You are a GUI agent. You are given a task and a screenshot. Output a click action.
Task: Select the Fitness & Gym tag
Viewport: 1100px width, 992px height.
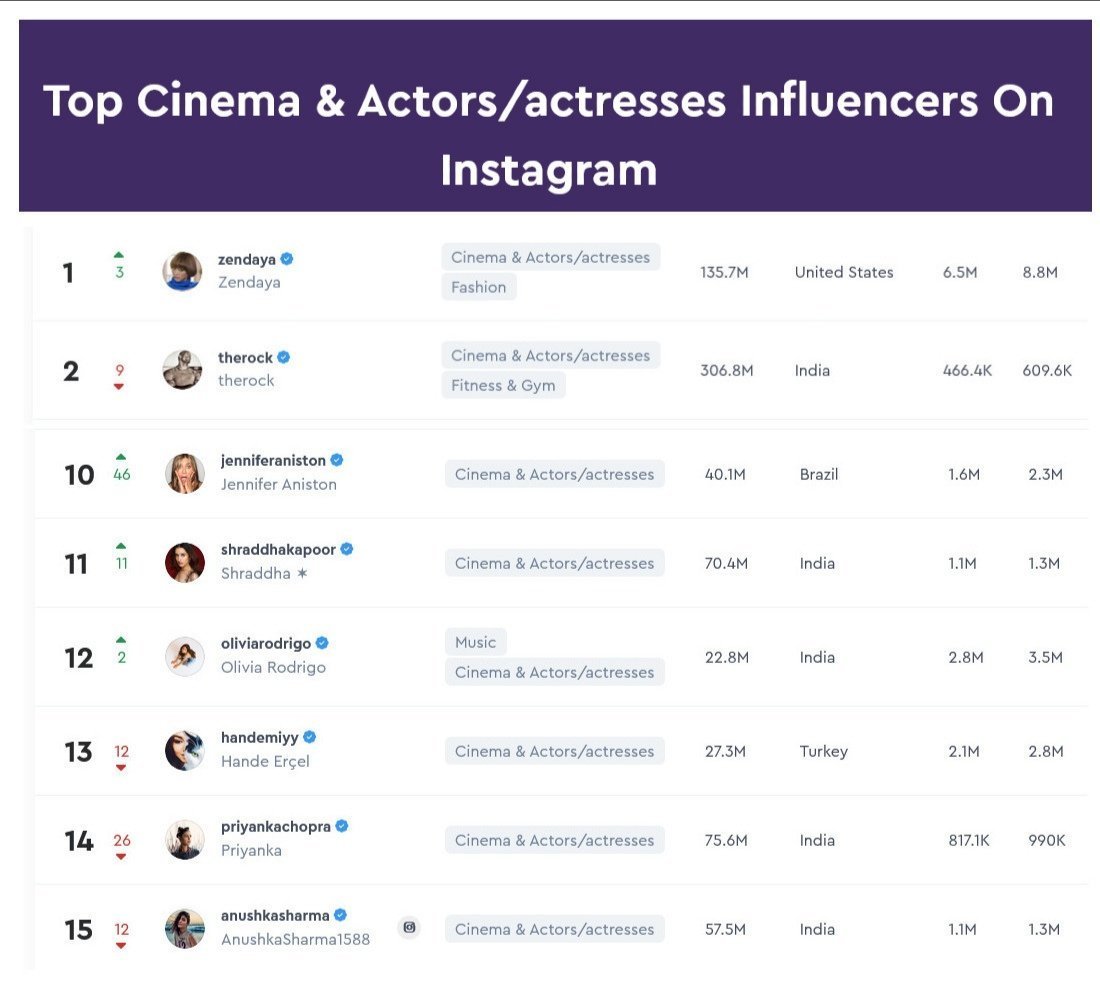[x=503, y=385]
